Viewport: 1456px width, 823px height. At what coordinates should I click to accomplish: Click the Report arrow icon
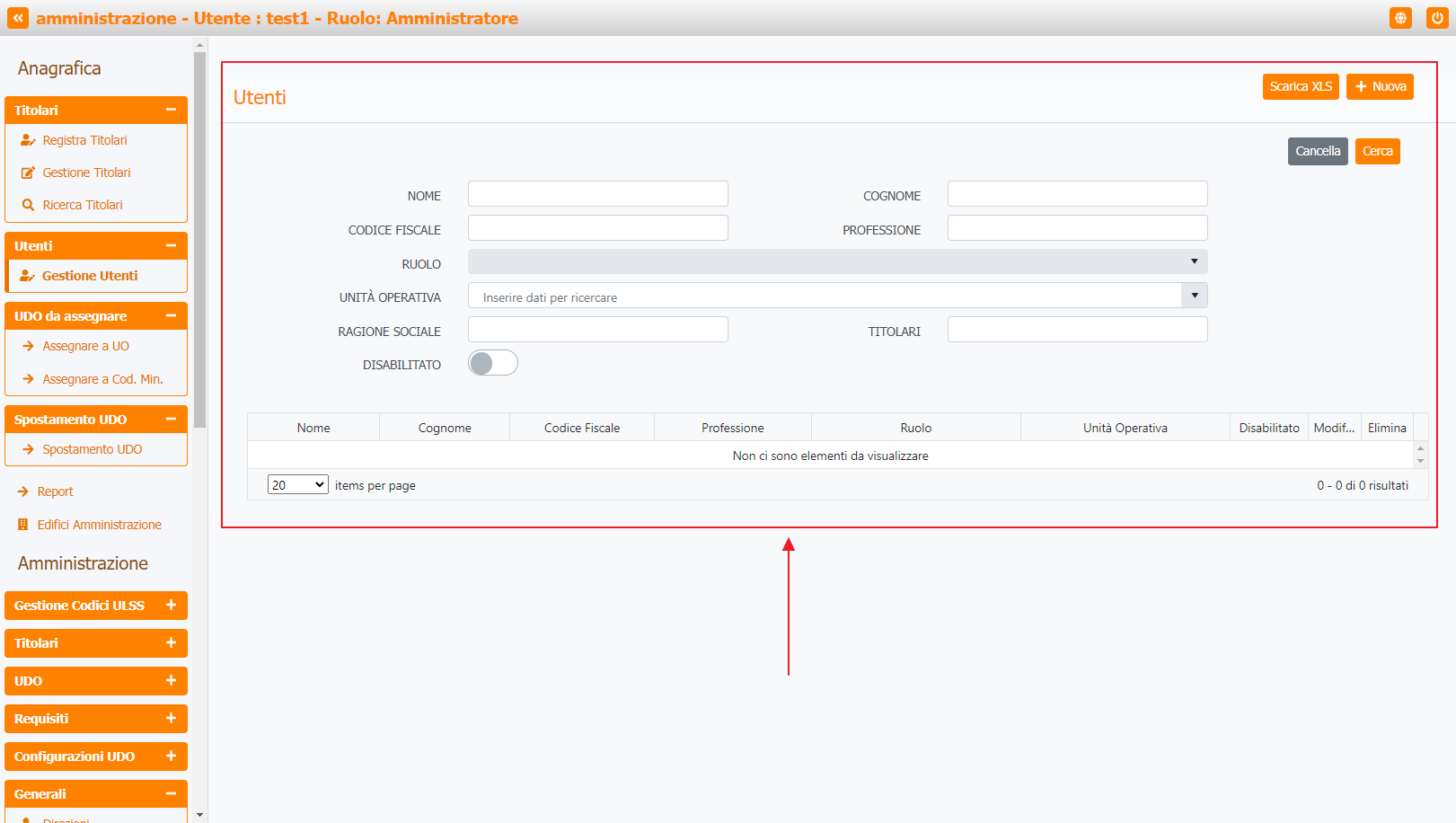(23, 491)
